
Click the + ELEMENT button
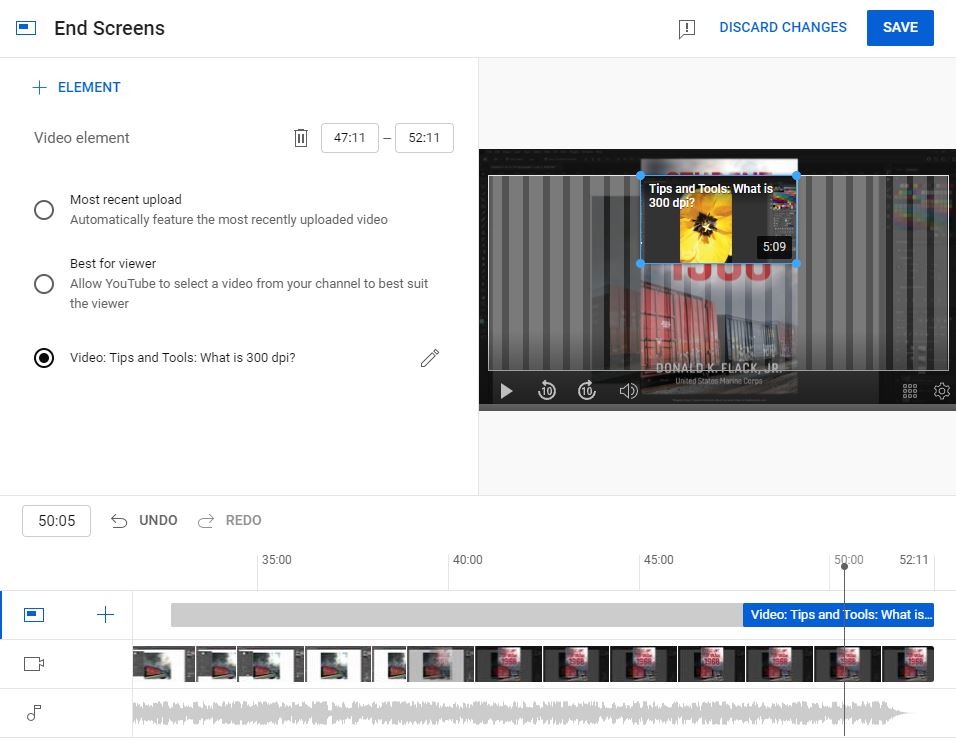click(x=76, y=87)
